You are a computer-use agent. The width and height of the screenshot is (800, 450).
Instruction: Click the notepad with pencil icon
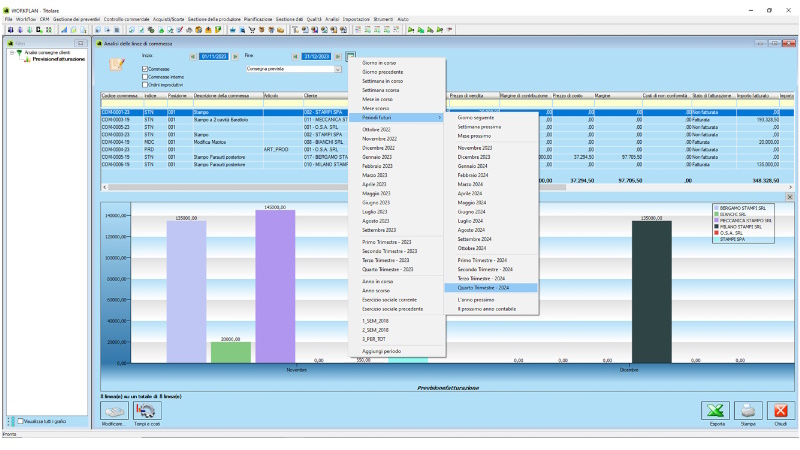(117, 64)
